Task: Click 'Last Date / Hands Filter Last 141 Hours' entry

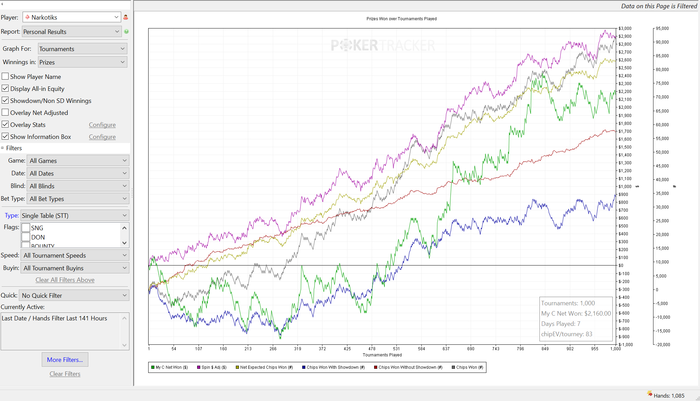Action: click(54, 318)
